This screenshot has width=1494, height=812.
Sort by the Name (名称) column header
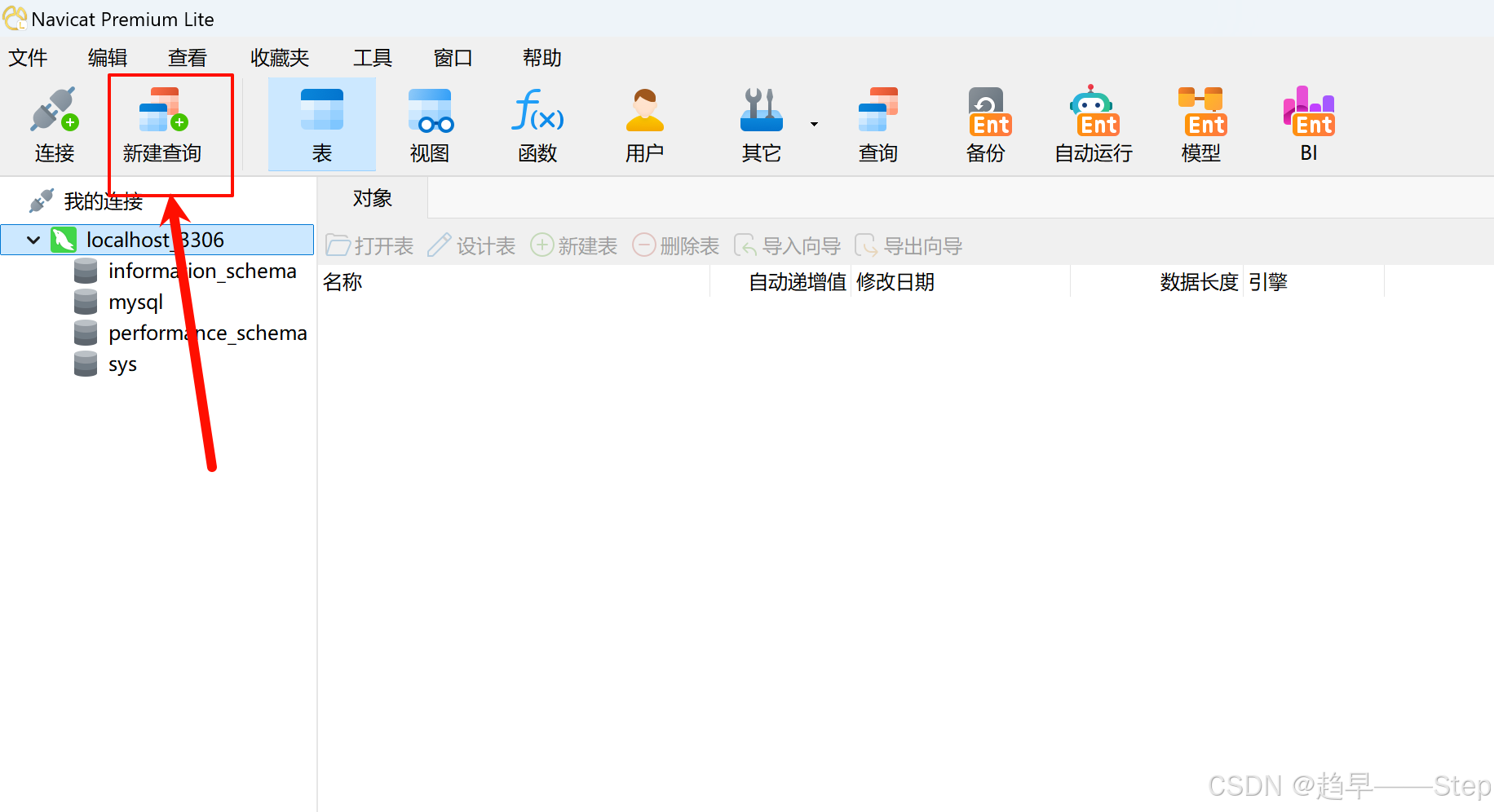point(514,282)
